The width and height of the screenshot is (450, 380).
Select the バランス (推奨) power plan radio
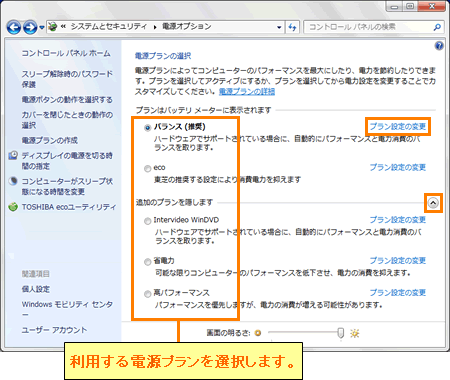click(147, 127)
